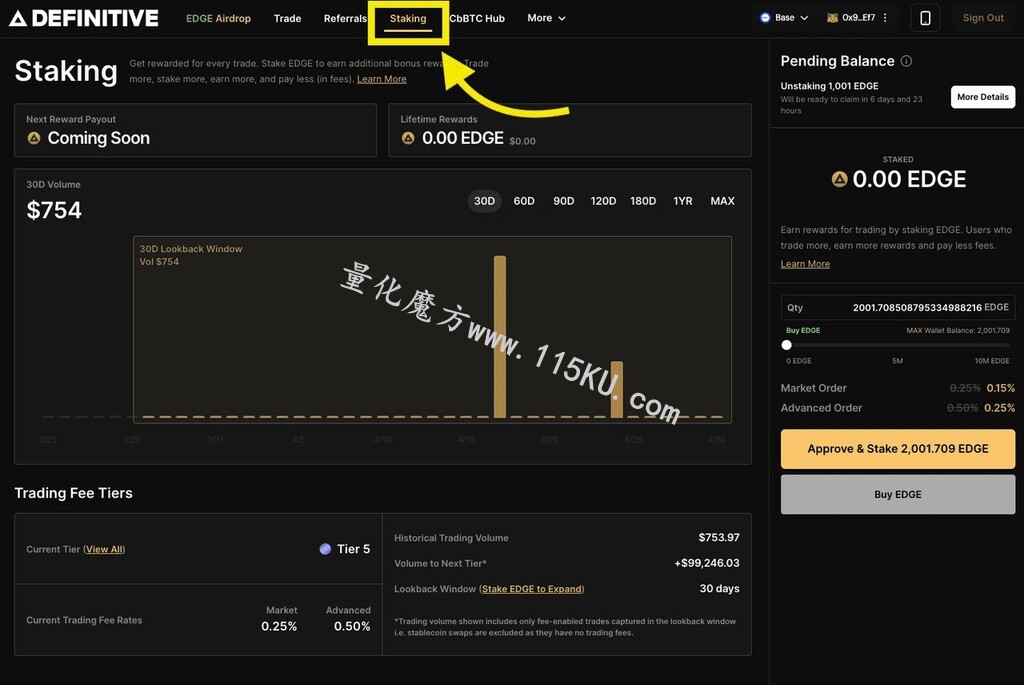Click the info icon beside Pending Balance

(906, 61)
